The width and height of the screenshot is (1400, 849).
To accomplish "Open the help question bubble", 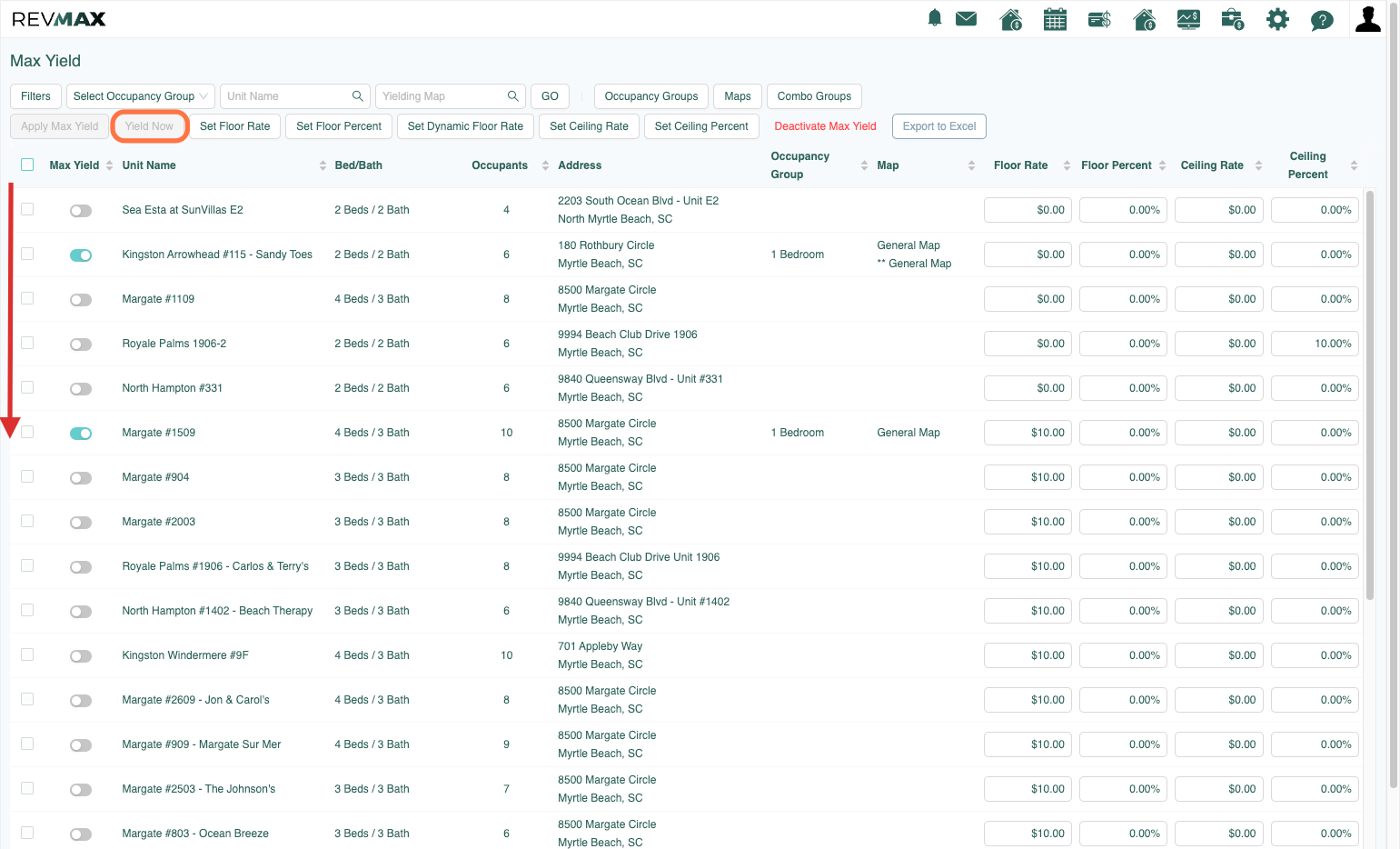I will 1322,20.
